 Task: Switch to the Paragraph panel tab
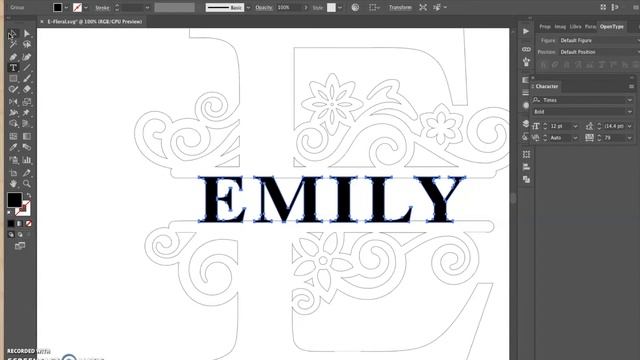click(590, 27)
